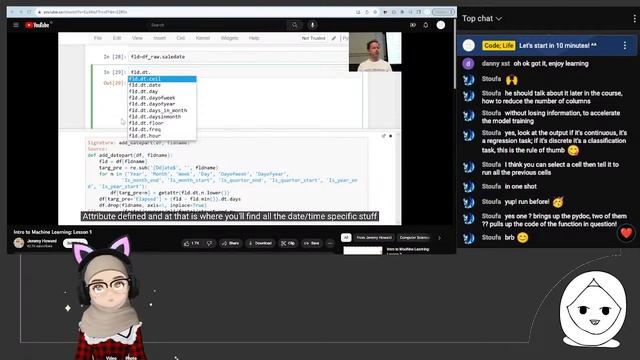Select the Computer Science chip
This screenshot has width=640, height=360.
coord(414,237)
